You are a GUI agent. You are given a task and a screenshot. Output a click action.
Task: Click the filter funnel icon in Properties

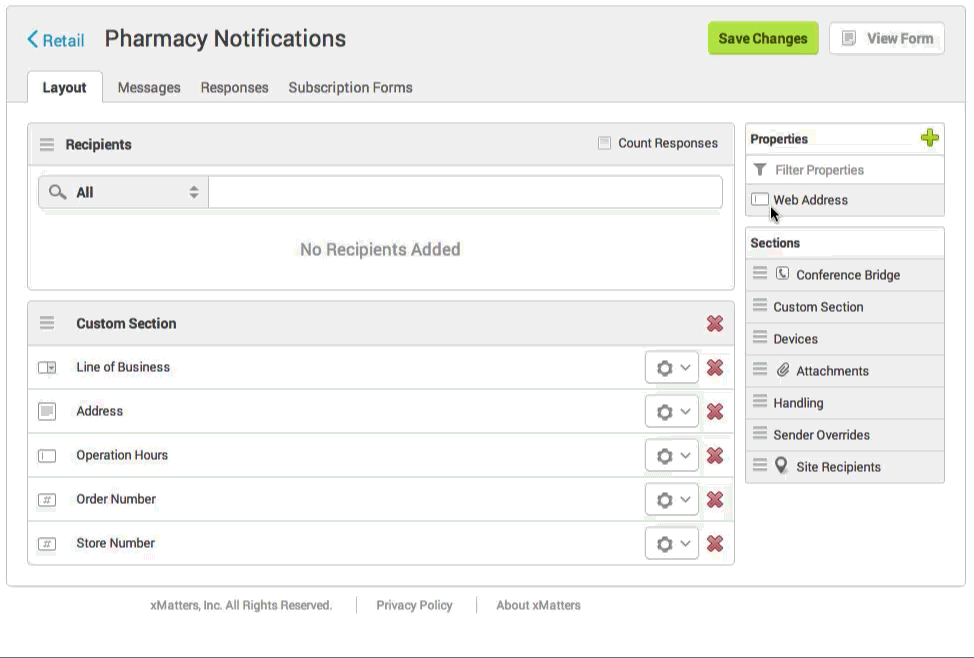pos(761,169)
